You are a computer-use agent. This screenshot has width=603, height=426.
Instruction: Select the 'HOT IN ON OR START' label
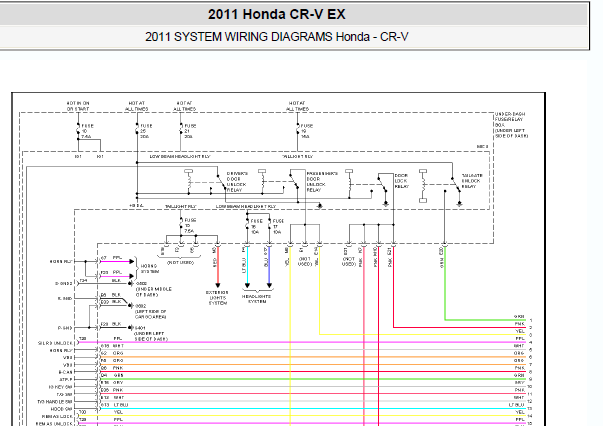pos(78,106)
